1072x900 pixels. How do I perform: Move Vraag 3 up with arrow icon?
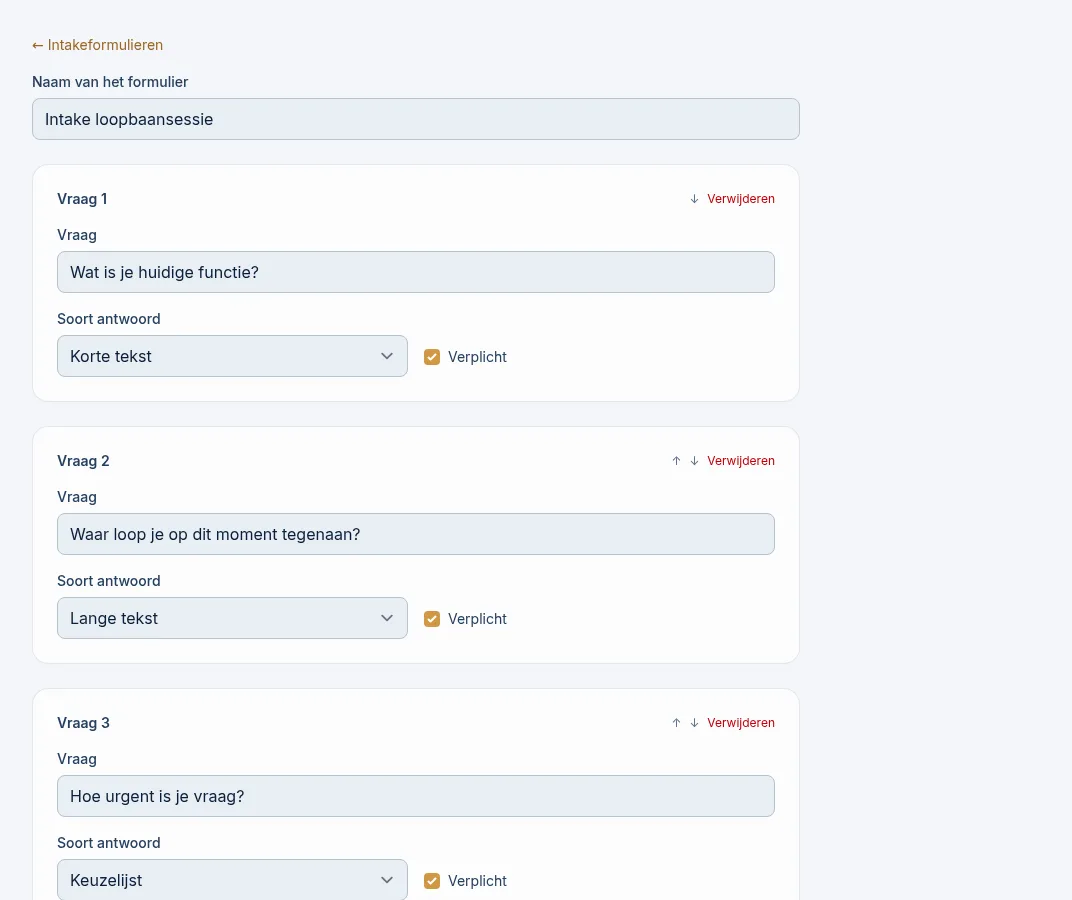[x=676, y=723]
